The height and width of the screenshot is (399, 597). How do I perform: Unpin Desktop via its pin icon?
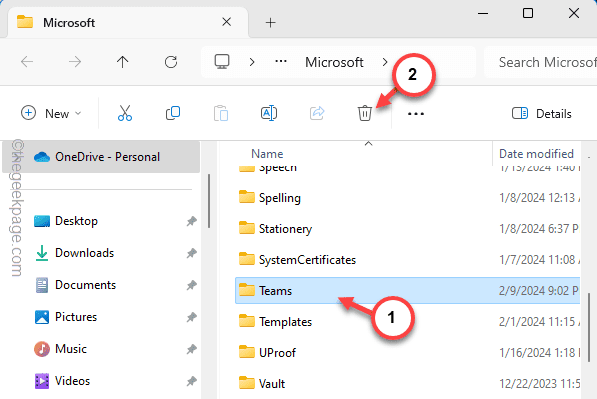[x=192, y=221]
